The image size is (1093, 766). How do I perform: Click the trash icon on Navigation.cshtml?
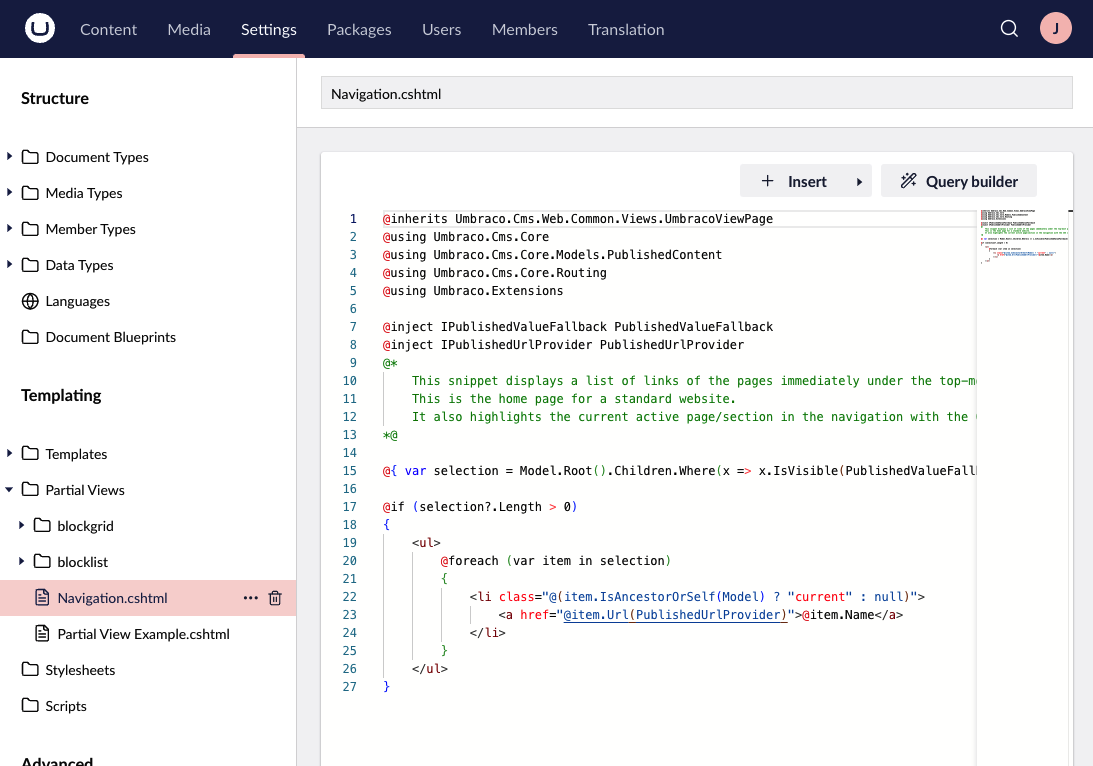click(x=275, y=598)
